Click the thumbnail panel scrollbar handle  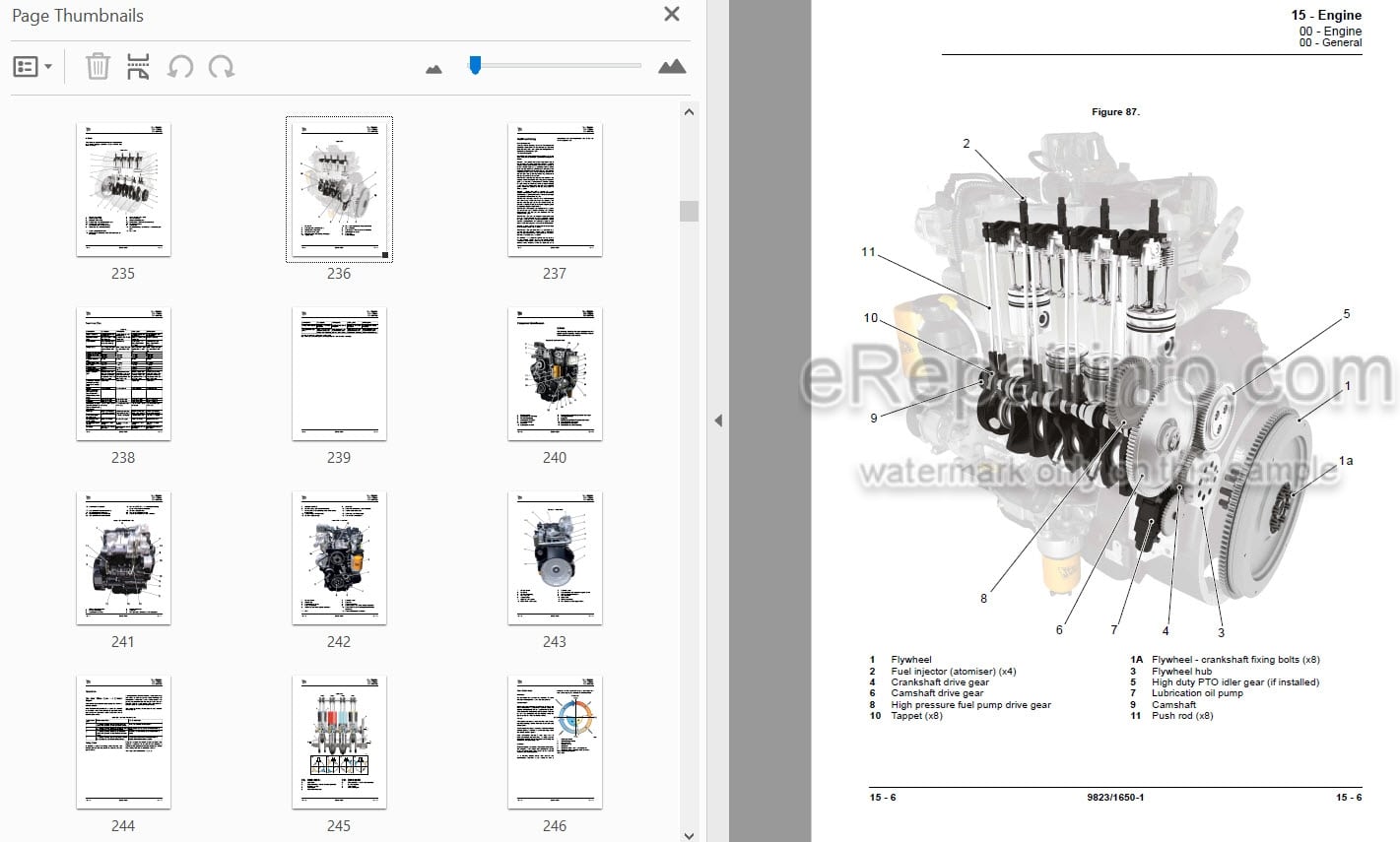689,211
